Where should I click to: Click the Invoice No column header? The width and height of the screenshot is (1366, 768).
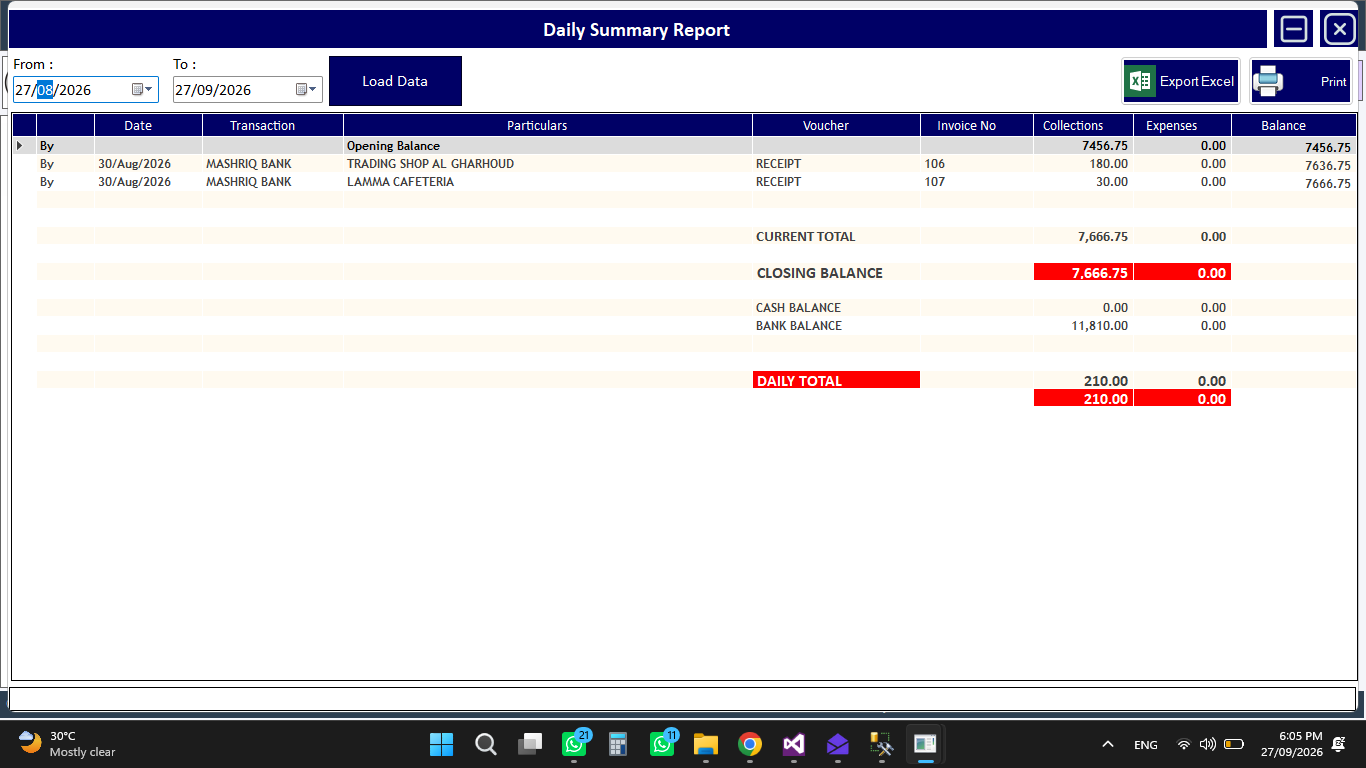pyautogui.click(x=977, y=125)
